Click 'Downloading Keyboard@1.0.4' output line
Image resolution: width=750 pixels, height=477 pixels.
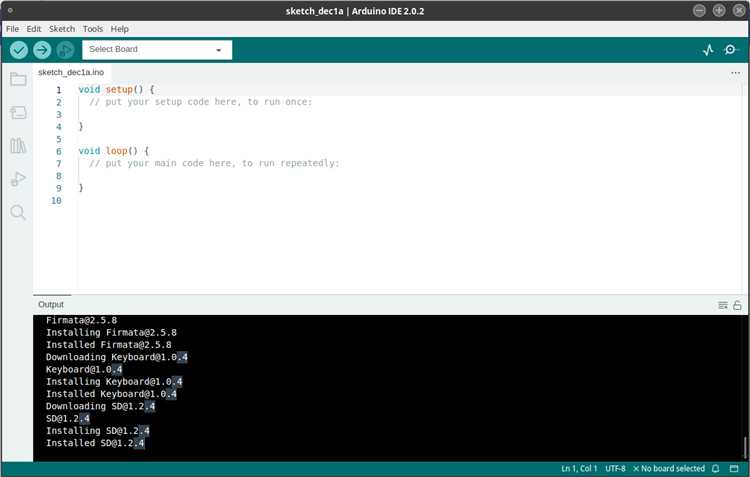tap(117, 357)
